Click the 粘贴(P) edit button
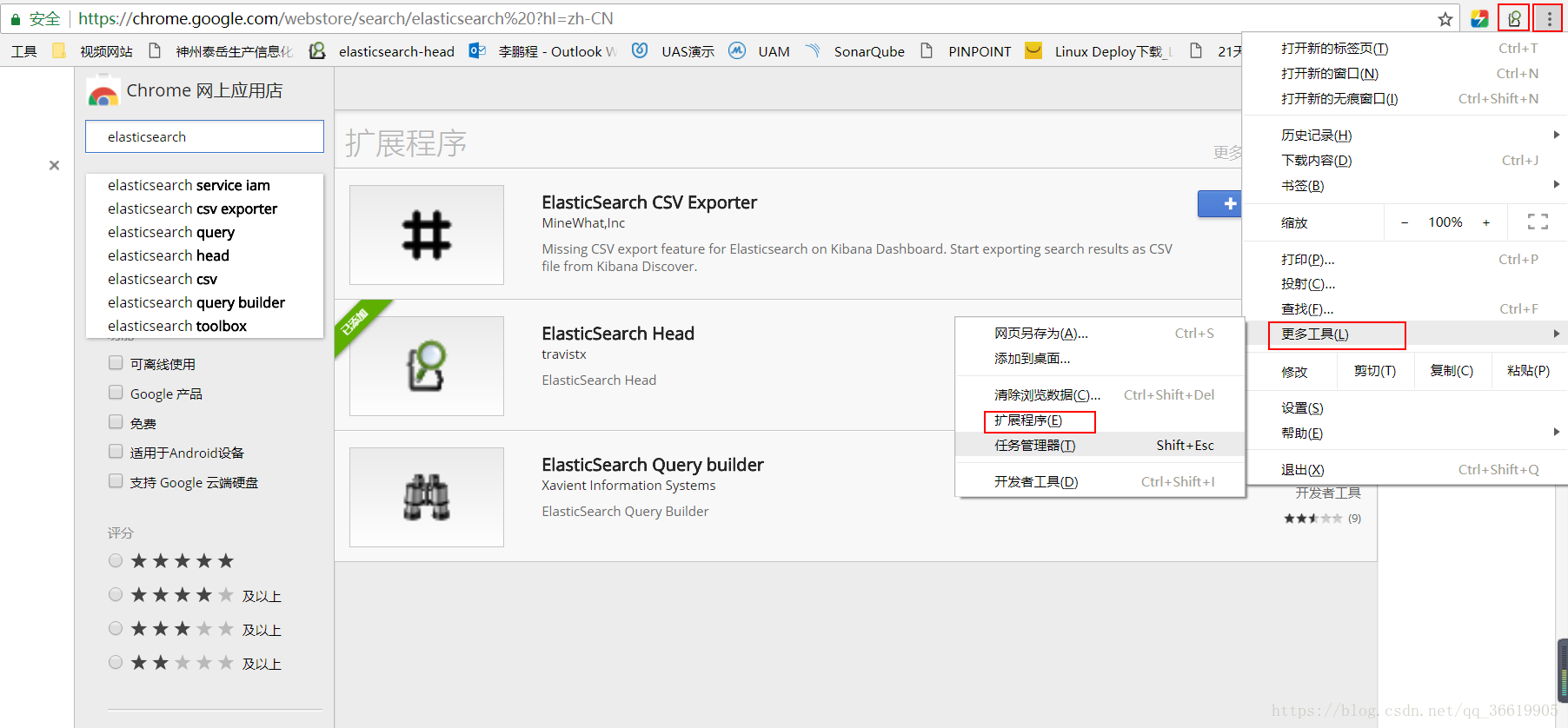This screenshot has height=728, width=1568. (1529, 371)
